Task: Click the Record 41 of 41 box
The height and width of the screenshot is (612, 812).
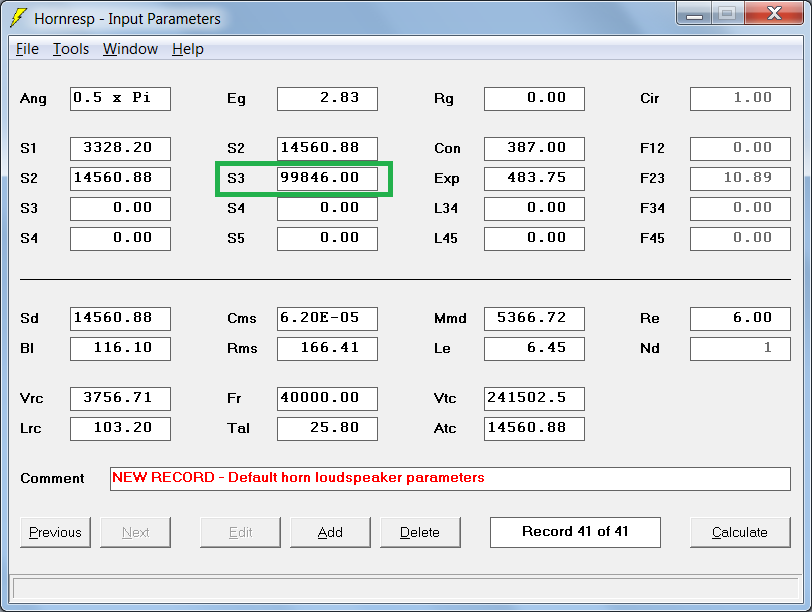Action: (575, 532)
